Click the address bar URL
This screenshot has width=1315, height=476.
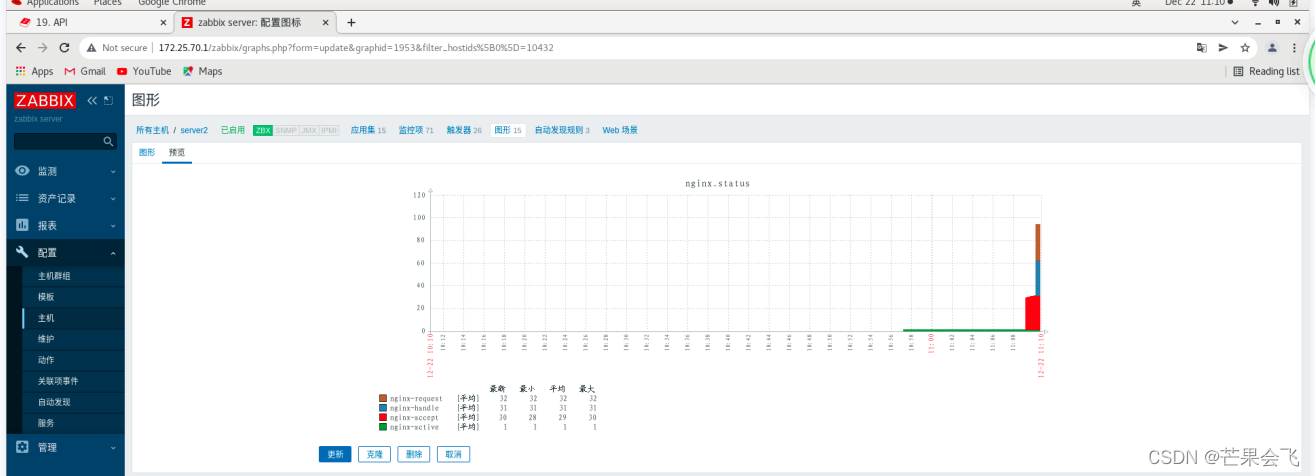point(356,47)
